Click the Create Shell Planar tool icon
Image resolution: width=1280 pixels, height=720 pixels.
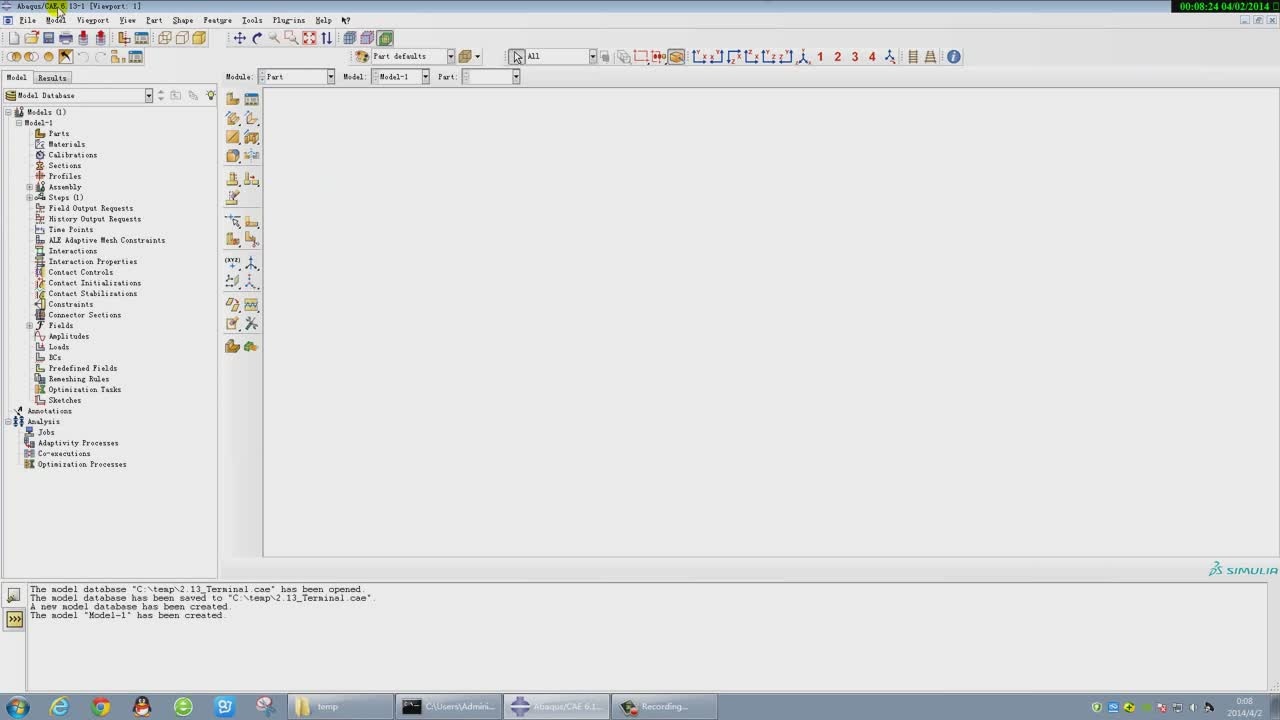[x=233, y=137]
